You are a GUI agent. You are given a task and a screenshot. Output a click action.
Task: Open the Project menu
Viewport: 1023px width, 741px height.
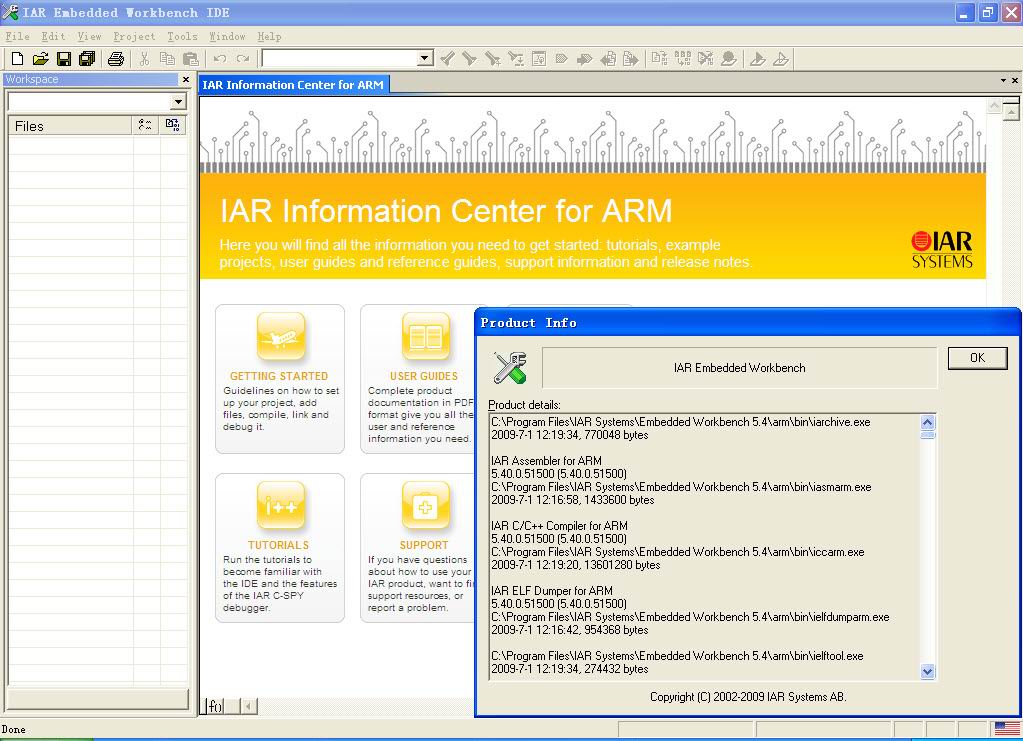134,37
